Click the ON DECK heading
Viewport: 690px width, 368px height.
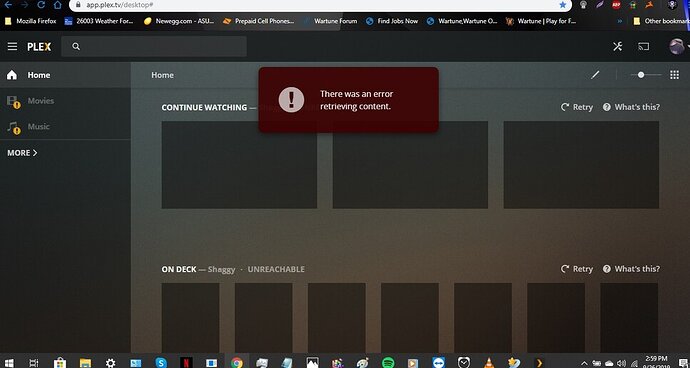click(179, 269)
